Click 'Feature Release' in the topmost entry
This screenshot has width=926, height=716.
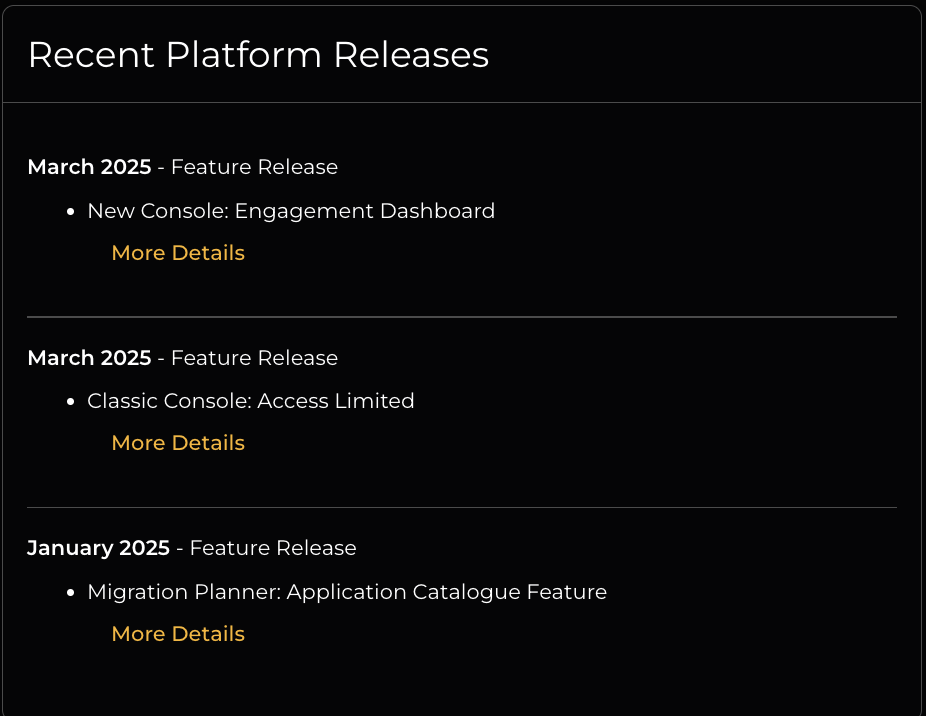[x=254, y=167]
